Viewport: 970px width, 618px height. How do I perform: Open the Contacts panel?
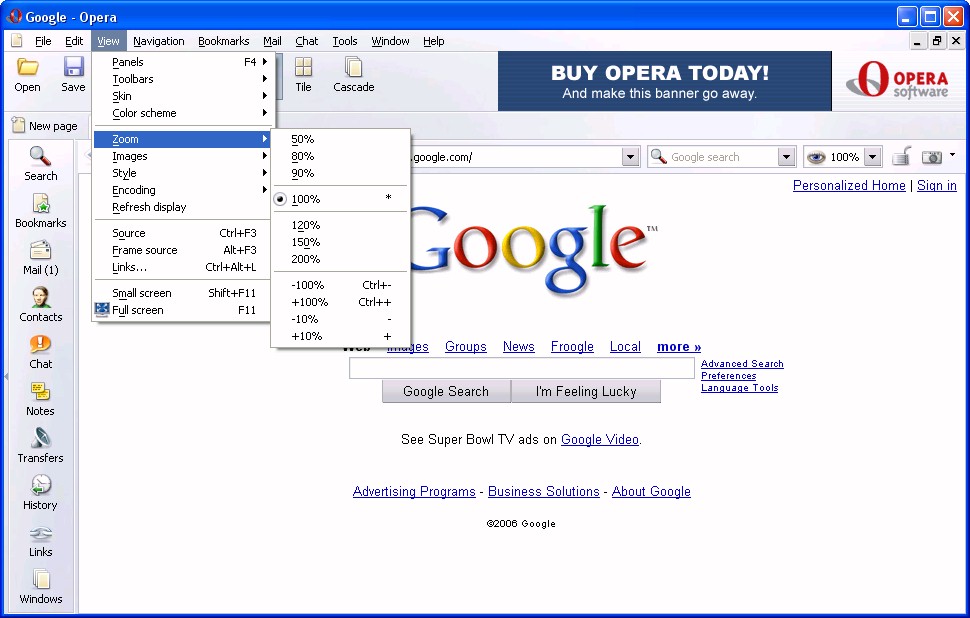click(x=40, y=304)
